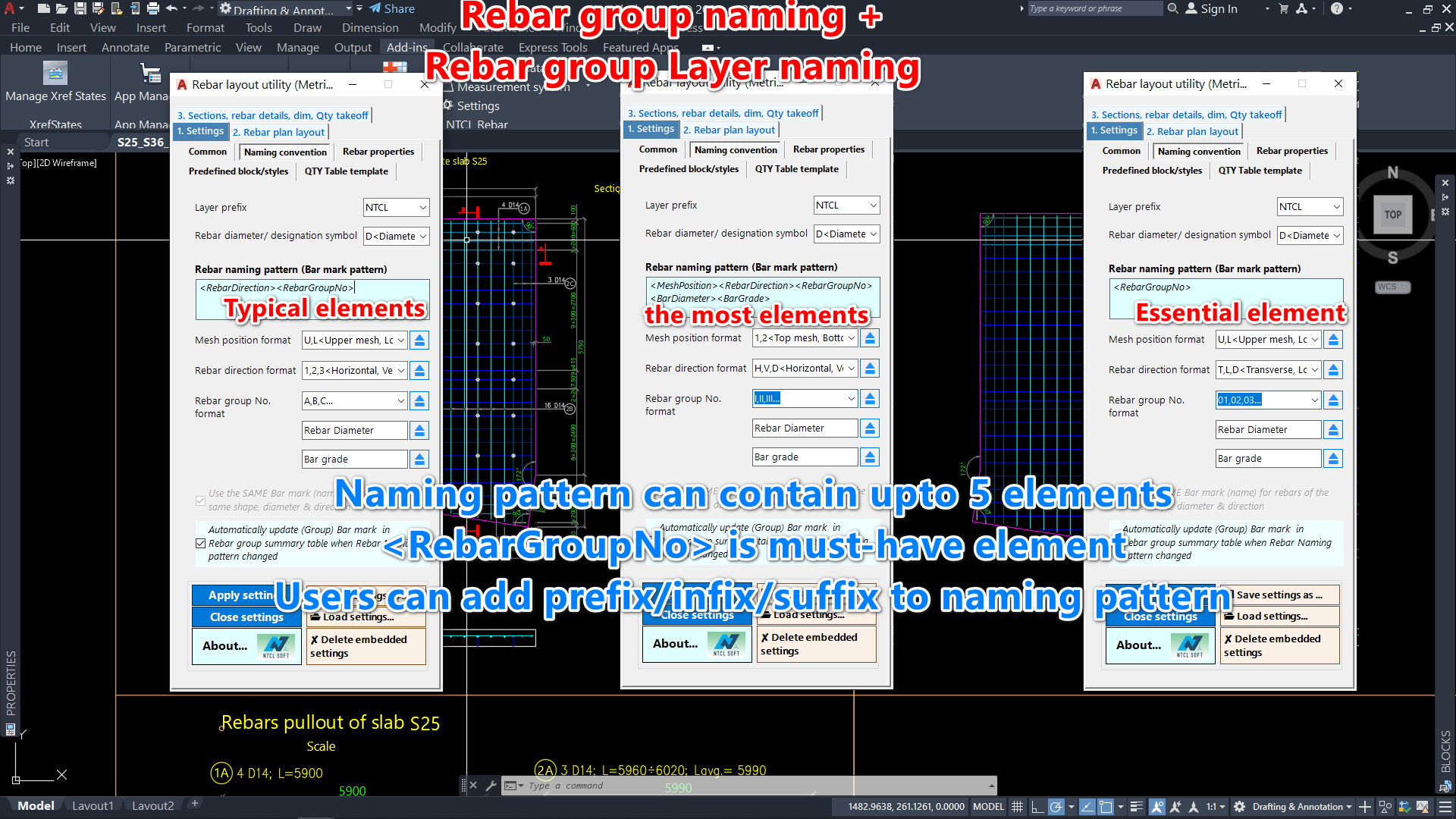Switch to Rebar properties tab in right dialog

click(1291, 151)
